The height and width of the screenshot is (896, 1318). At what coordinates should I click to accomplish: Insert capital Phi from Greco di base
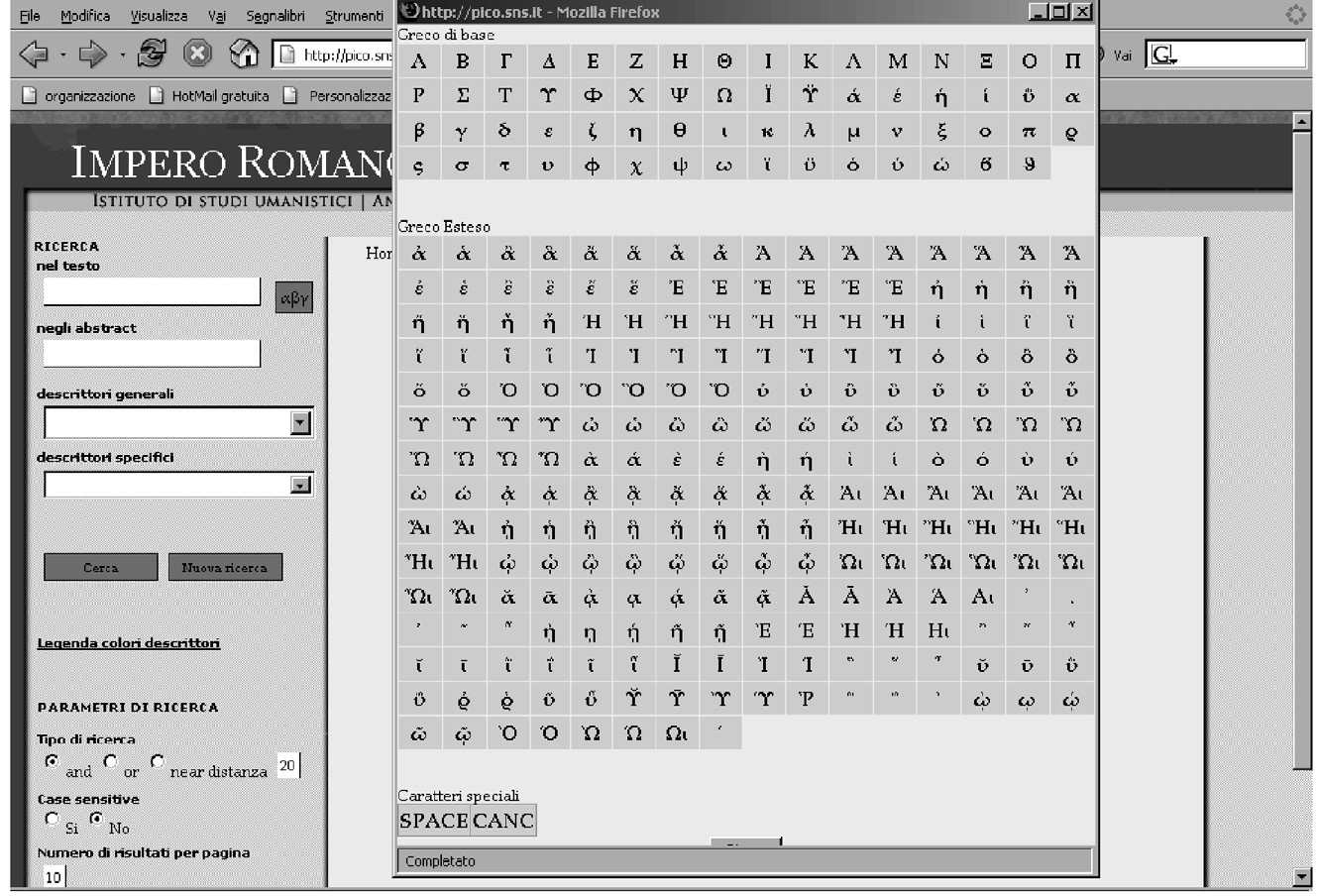(x=593, y=96)
